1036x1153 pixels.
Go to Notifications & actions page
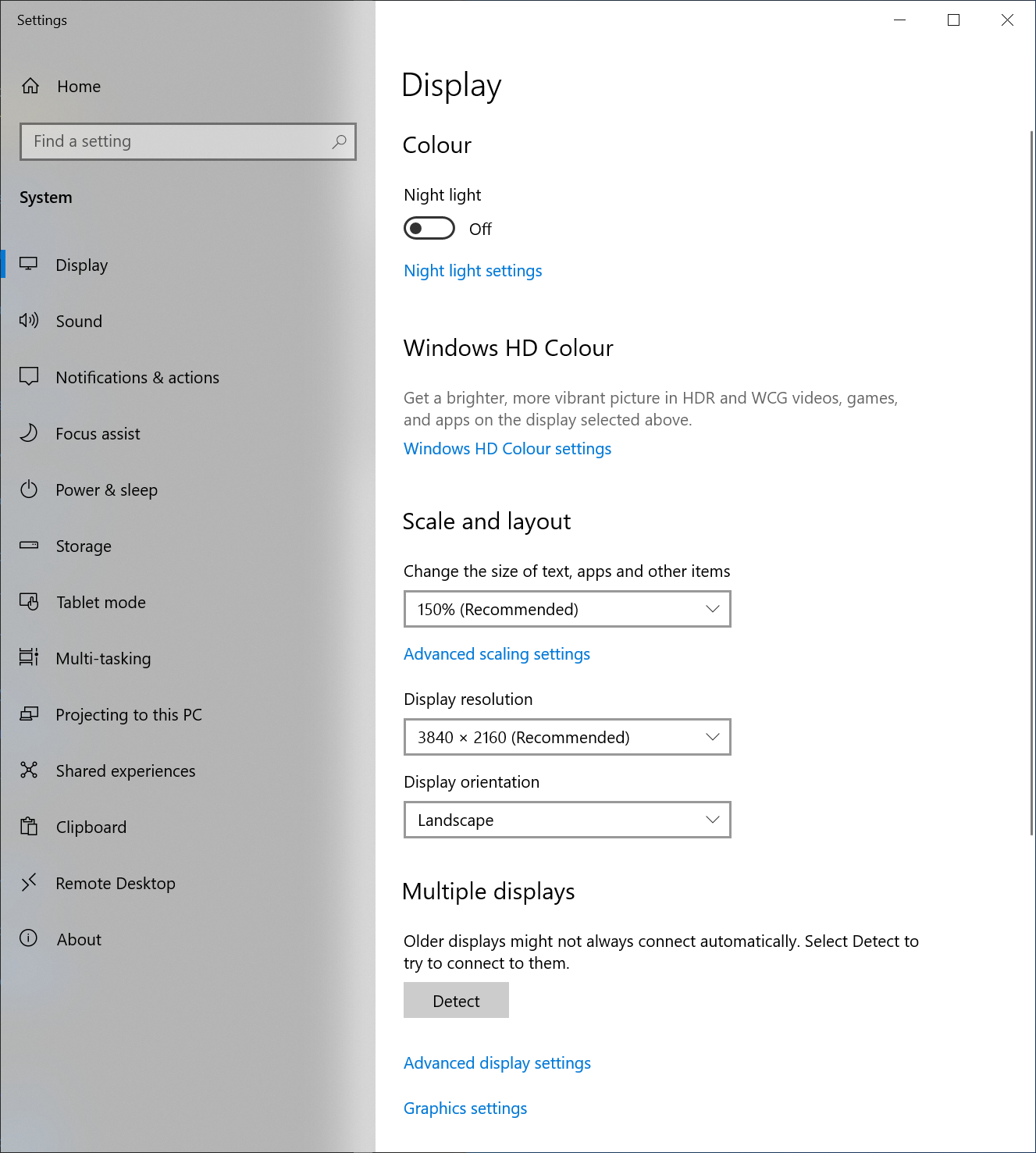[187, 377]
